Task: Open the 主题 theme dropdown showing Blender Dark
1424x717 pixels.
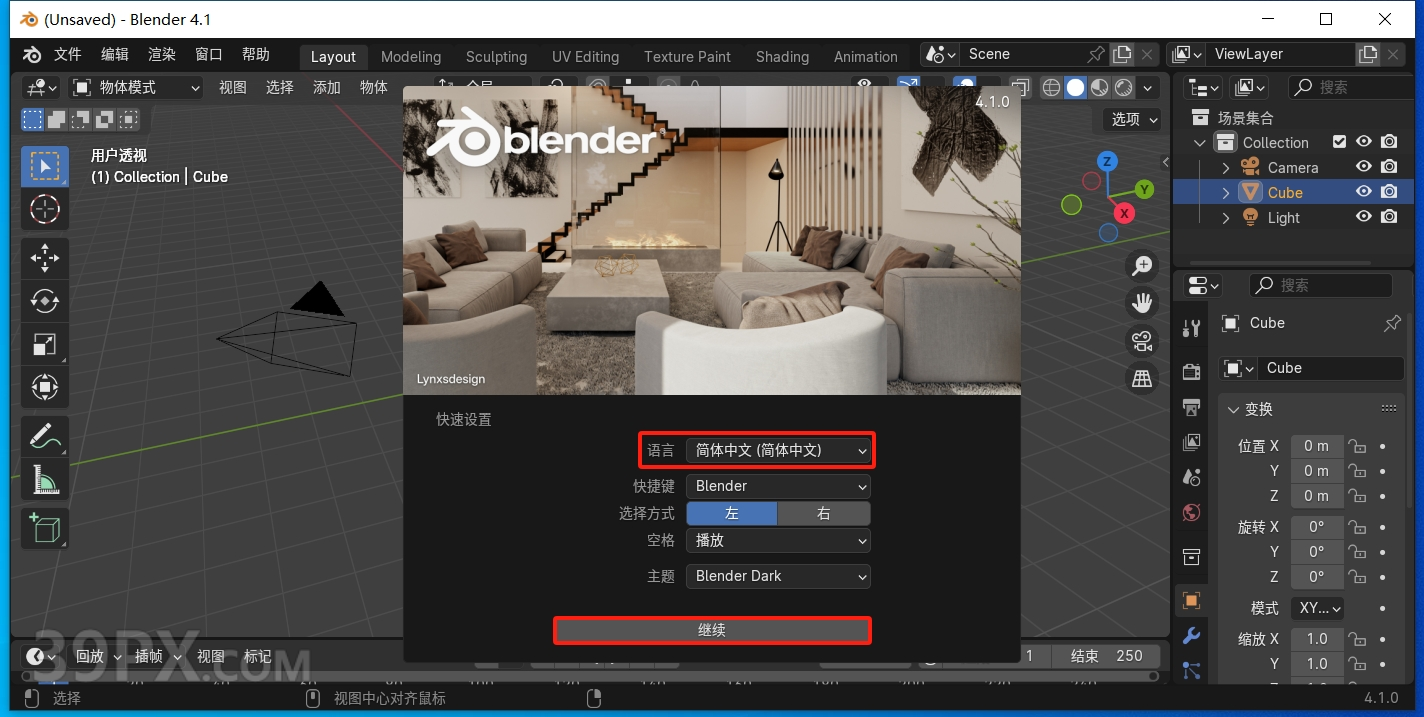Action: (x=778, y=576)
